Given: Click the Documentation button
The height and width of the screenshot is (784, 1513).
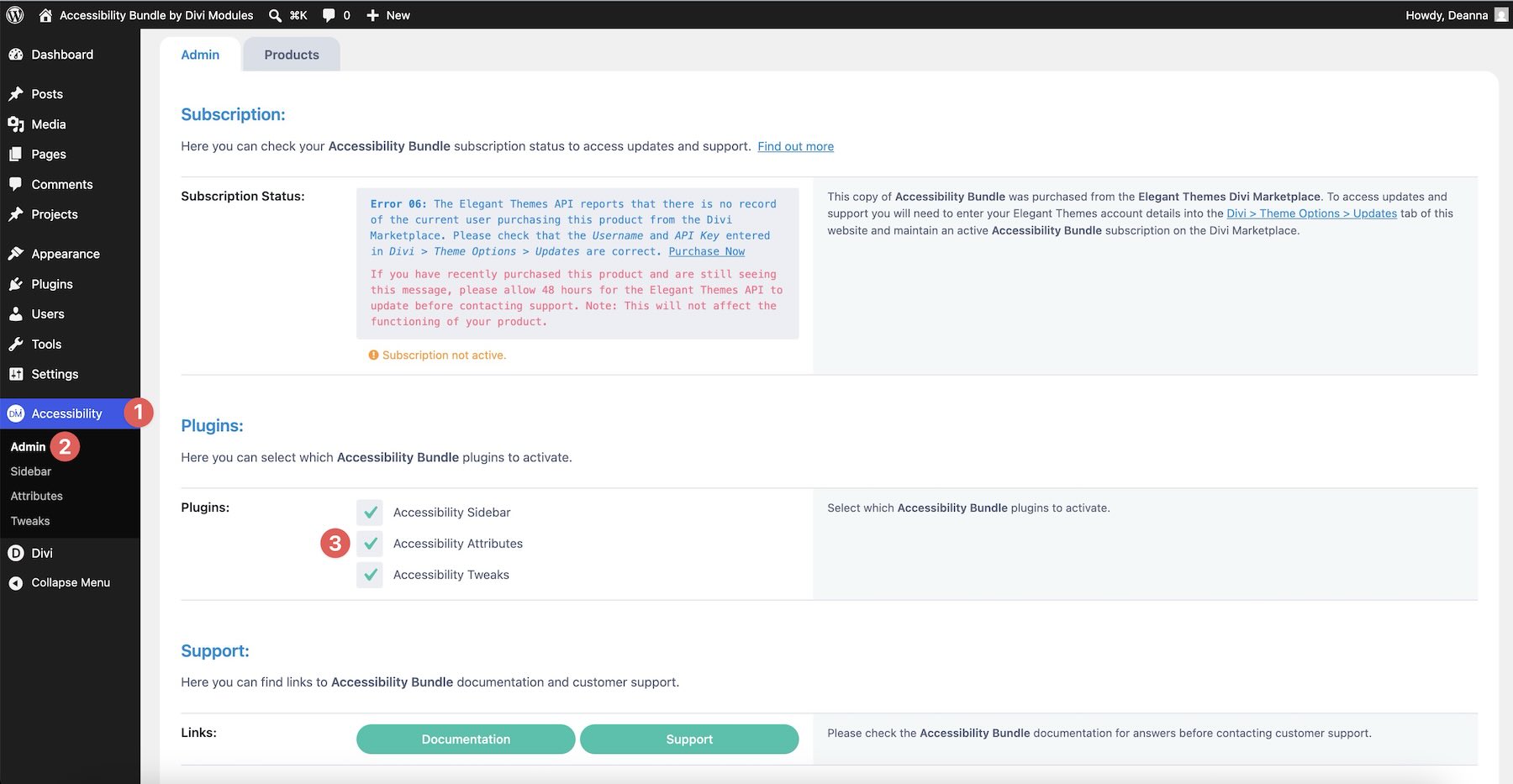Looking at the screenshot, I should click(x=466, y=739).
